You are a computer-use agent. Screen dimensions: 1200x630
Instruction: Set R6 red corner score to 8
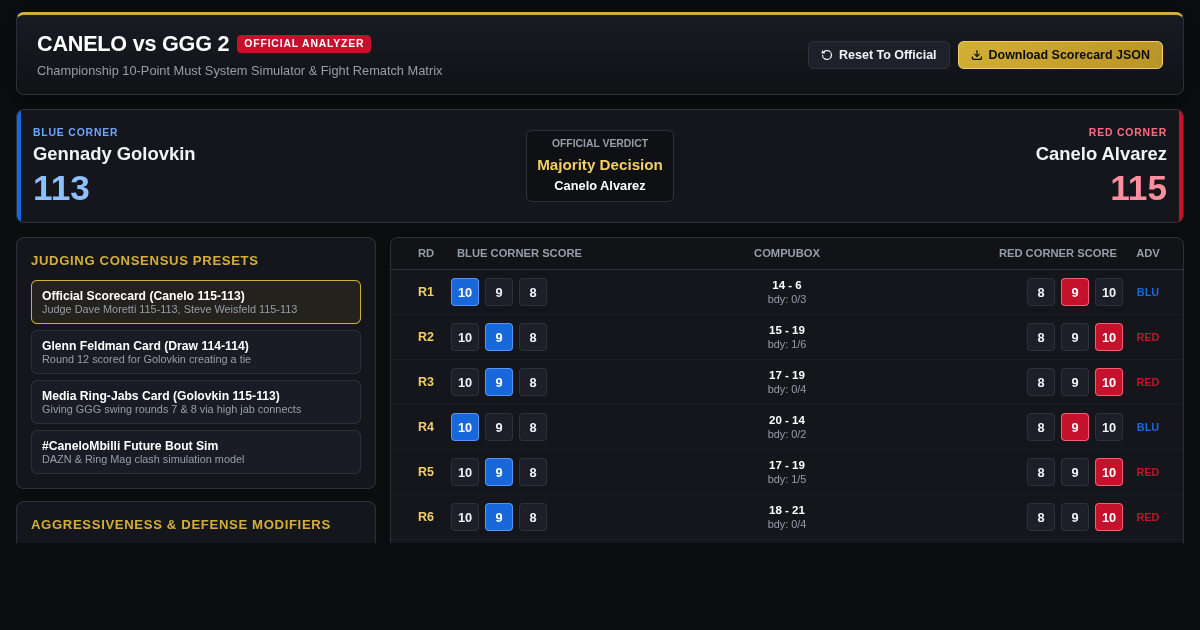[1041, 517]
